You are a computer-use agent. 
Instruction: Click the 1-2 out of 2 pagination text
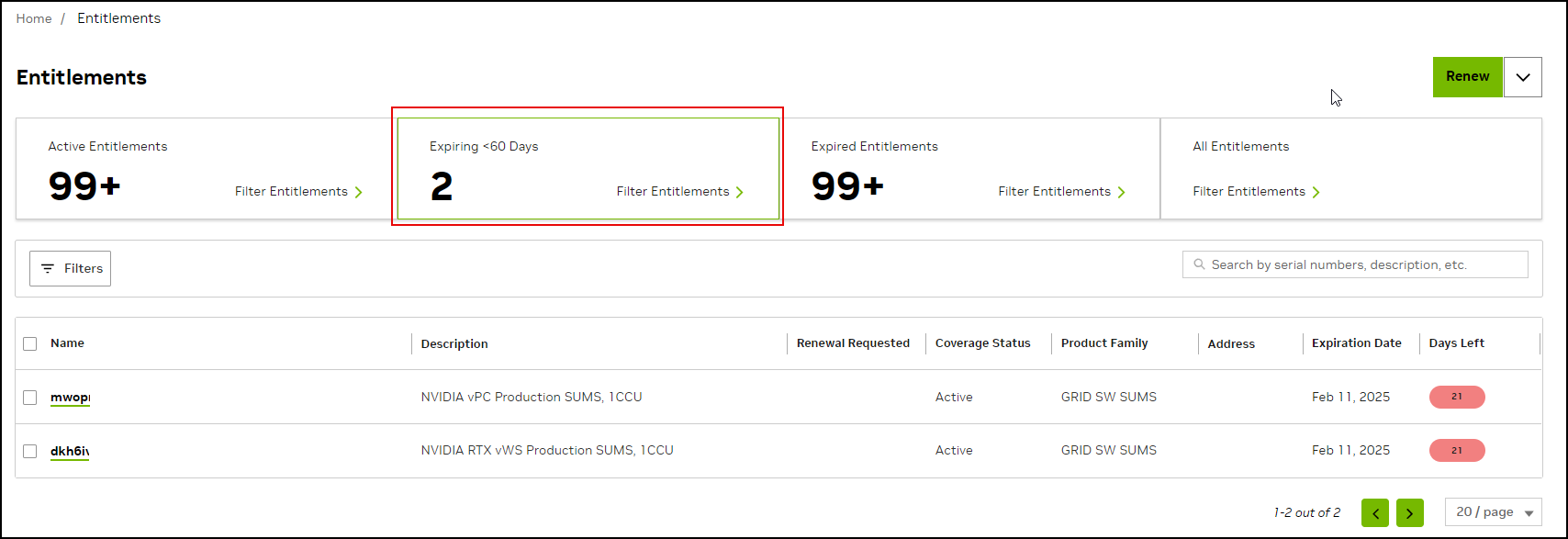[1306, 512]
